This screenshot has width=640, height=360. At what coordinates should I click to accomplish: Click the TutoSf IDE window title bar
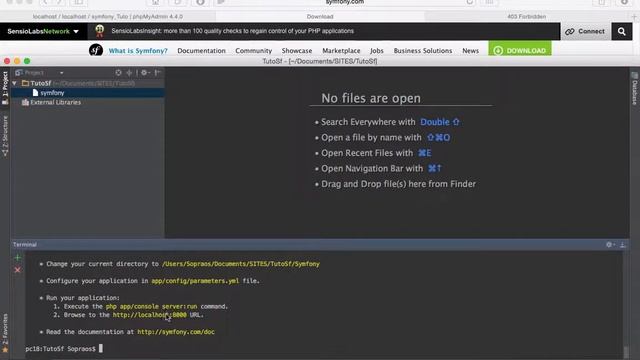coord(320,61)
